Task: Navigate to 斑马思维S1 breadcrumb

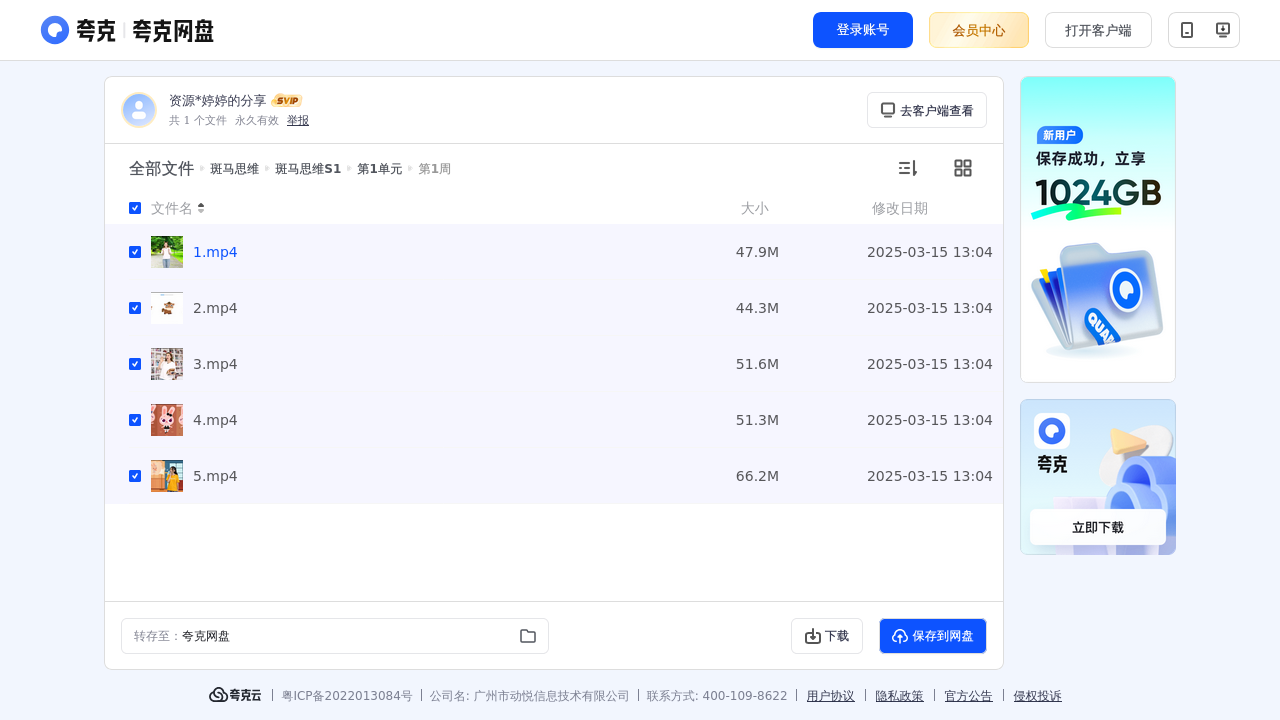Action: pyautogui.click(x=308, y=169)
